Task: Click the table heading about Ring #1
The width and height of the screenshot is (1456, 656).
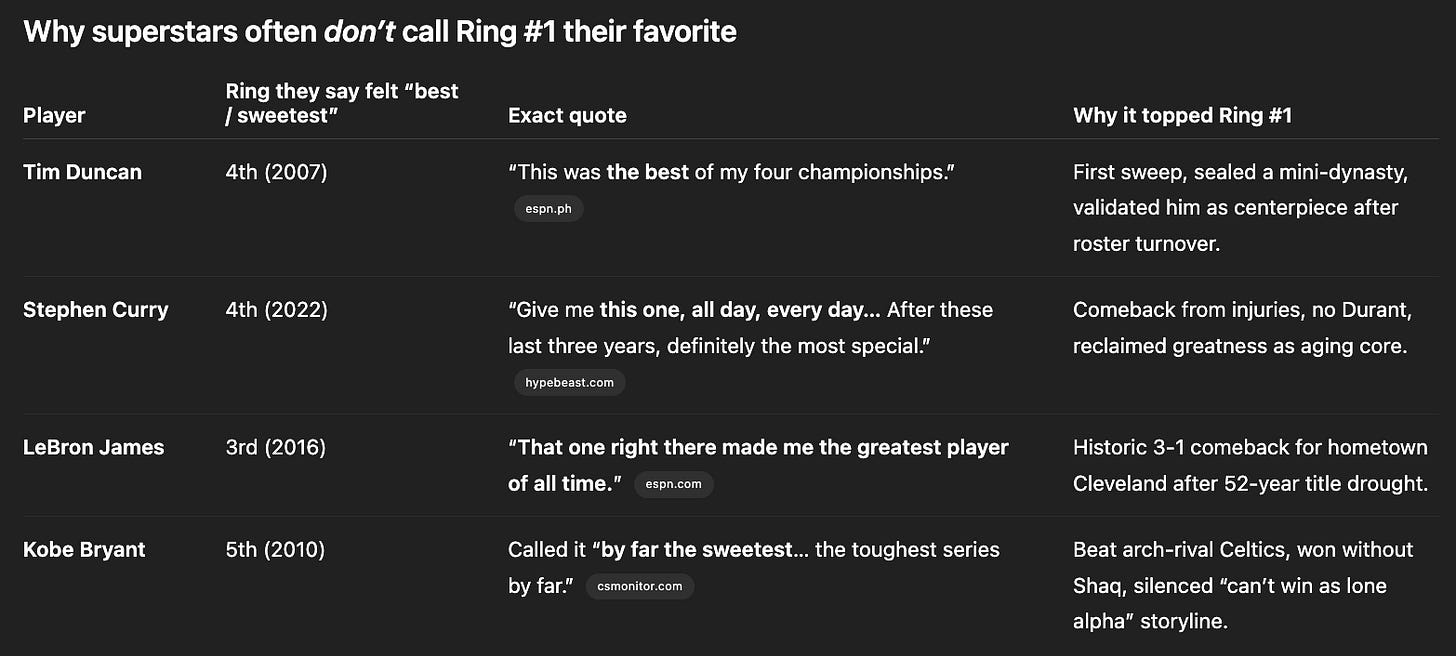Action: pyautogui.click(x=380, y=32)
